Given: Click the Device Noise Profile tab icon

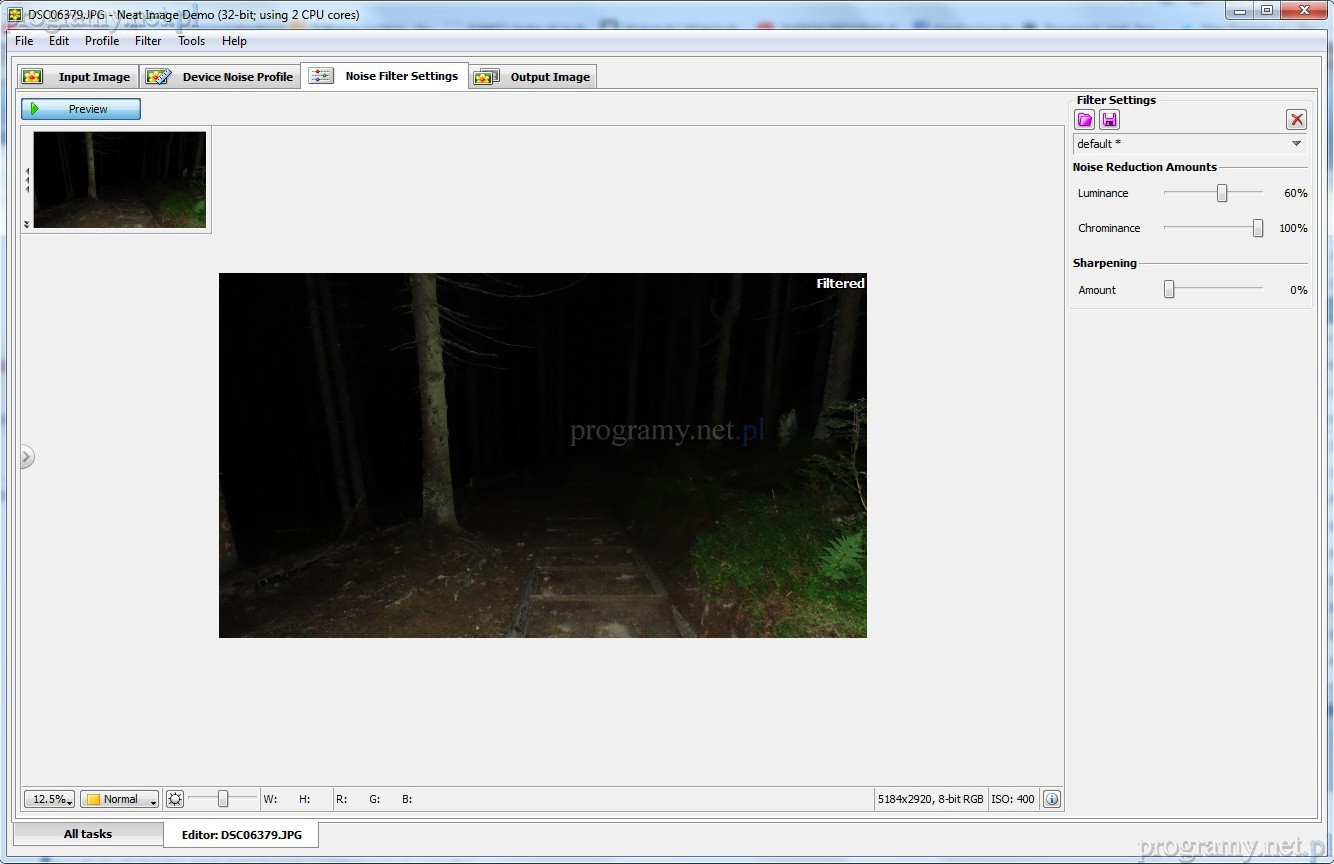Looking at the screenshot, I should pyautogui.click(x=158, y=77).
